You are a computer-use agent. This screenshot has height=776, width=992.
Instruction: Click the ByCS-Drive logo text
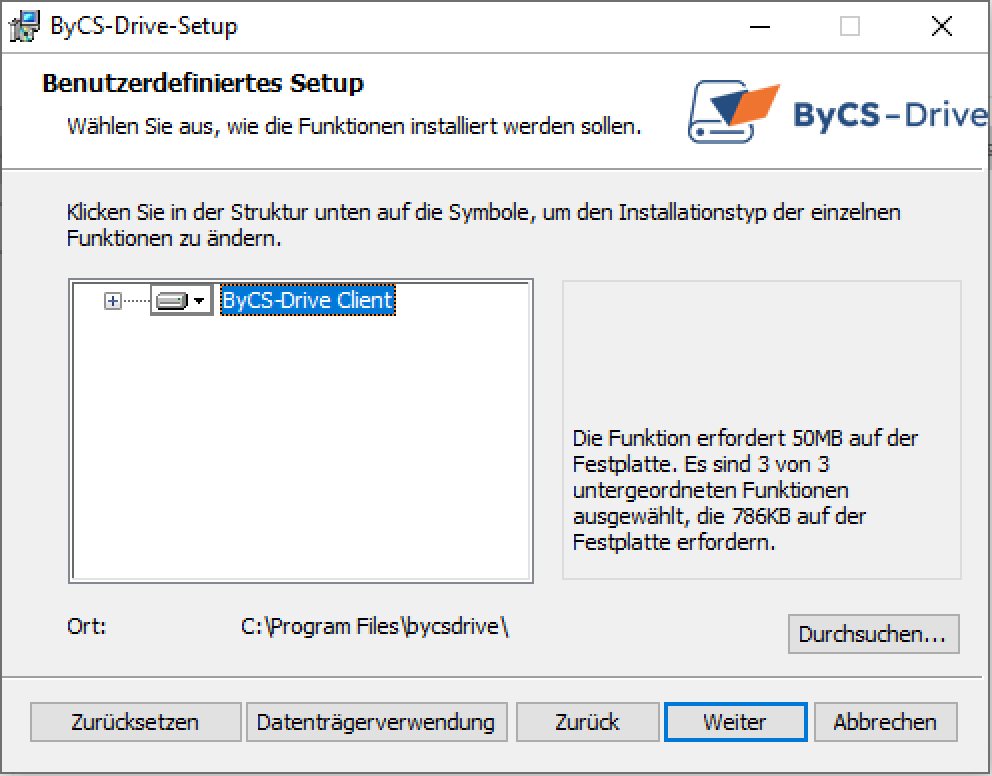tap(890, 114)
